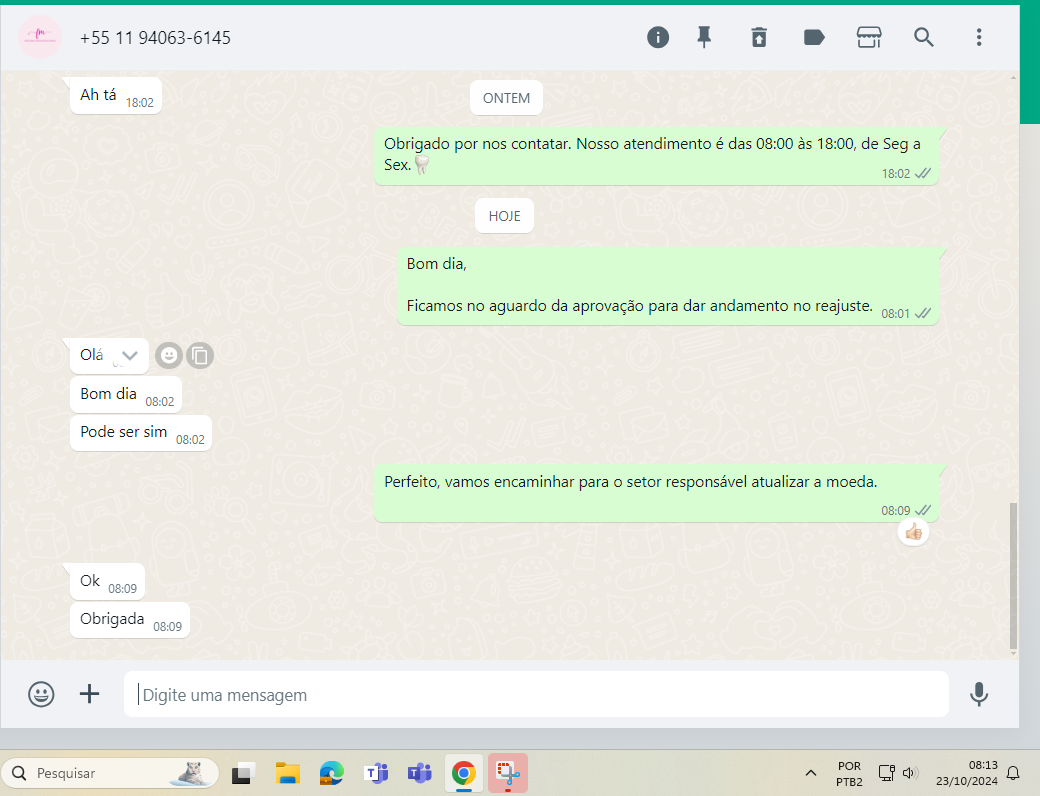Screen dimensions: 1040x796
Task: Open the label tag icon
Action: tap(814, 37)
